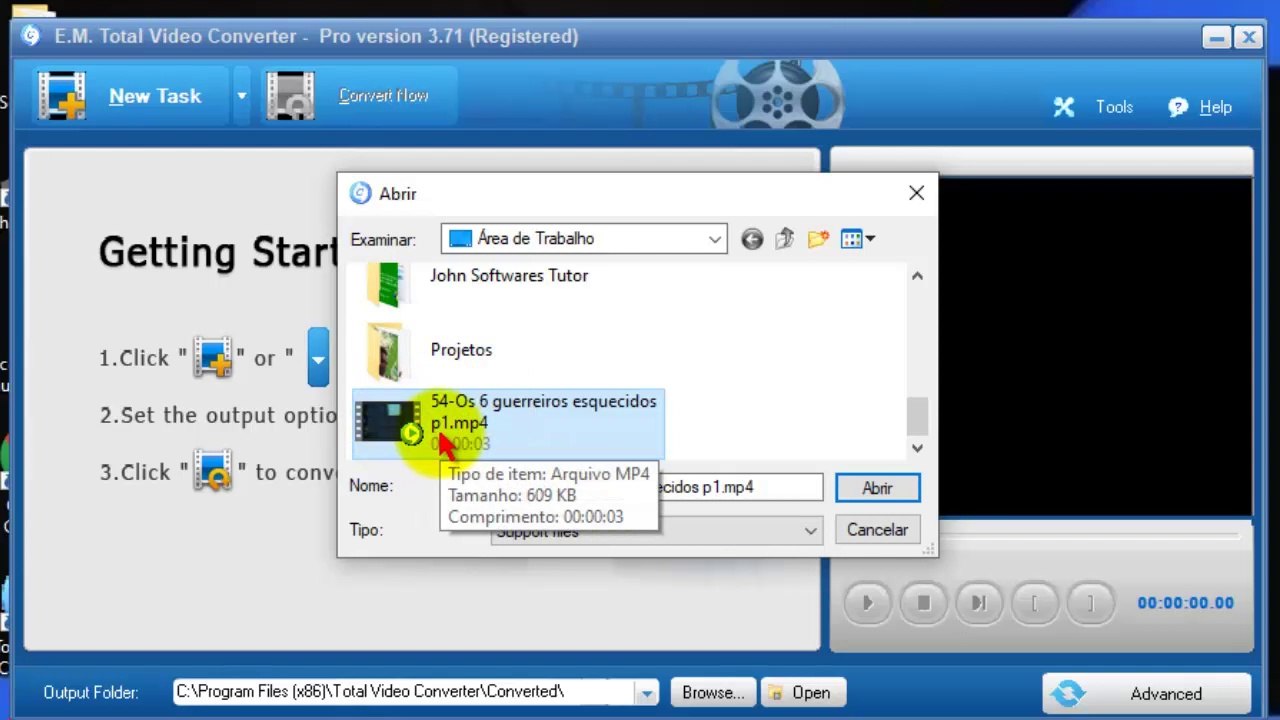The width and height of the screenshot is (1280, 720).
Task: Click the Convert flow label
Action: [383, 96]
